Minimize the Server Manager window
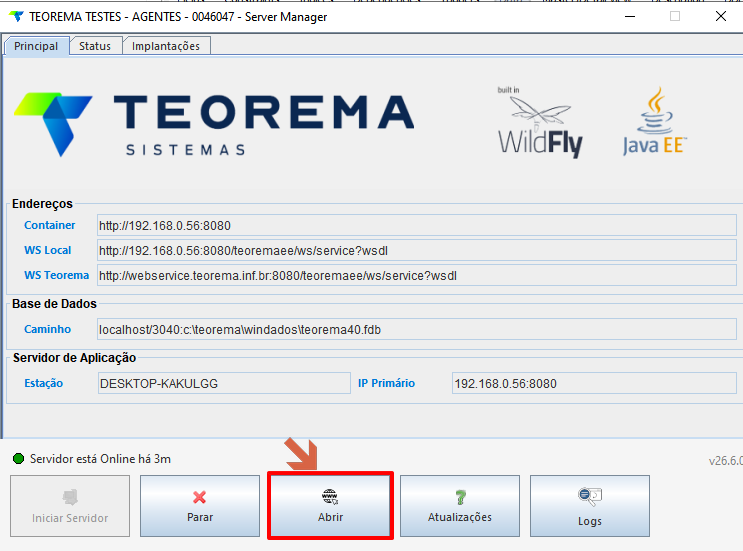The image size is (743, 551). [630, 17]
